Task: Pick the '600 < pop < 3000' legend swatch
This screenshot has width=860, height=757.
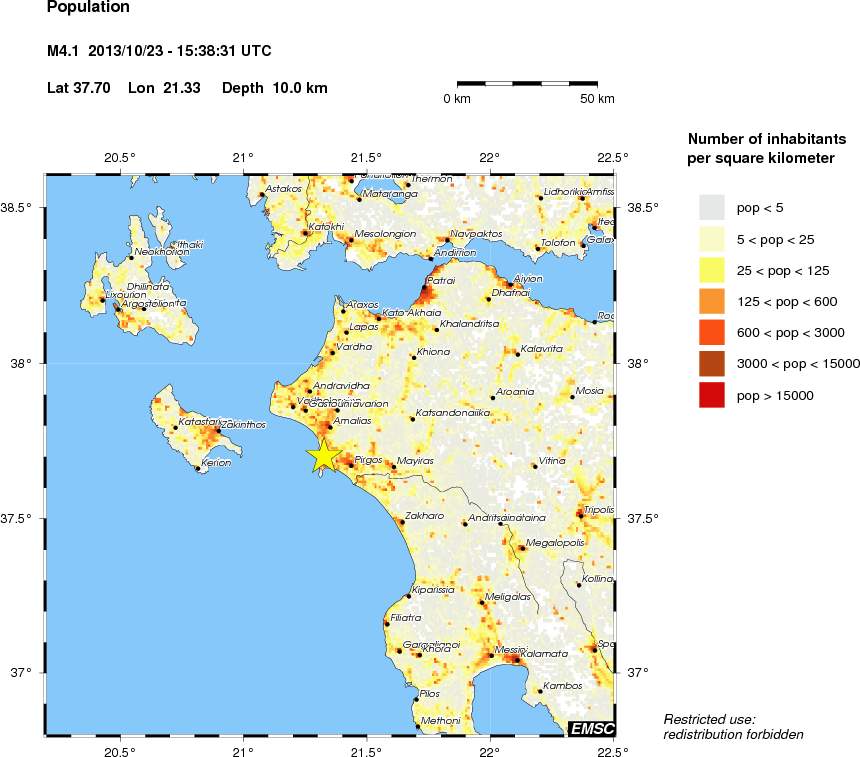Action: pos(711,333)
